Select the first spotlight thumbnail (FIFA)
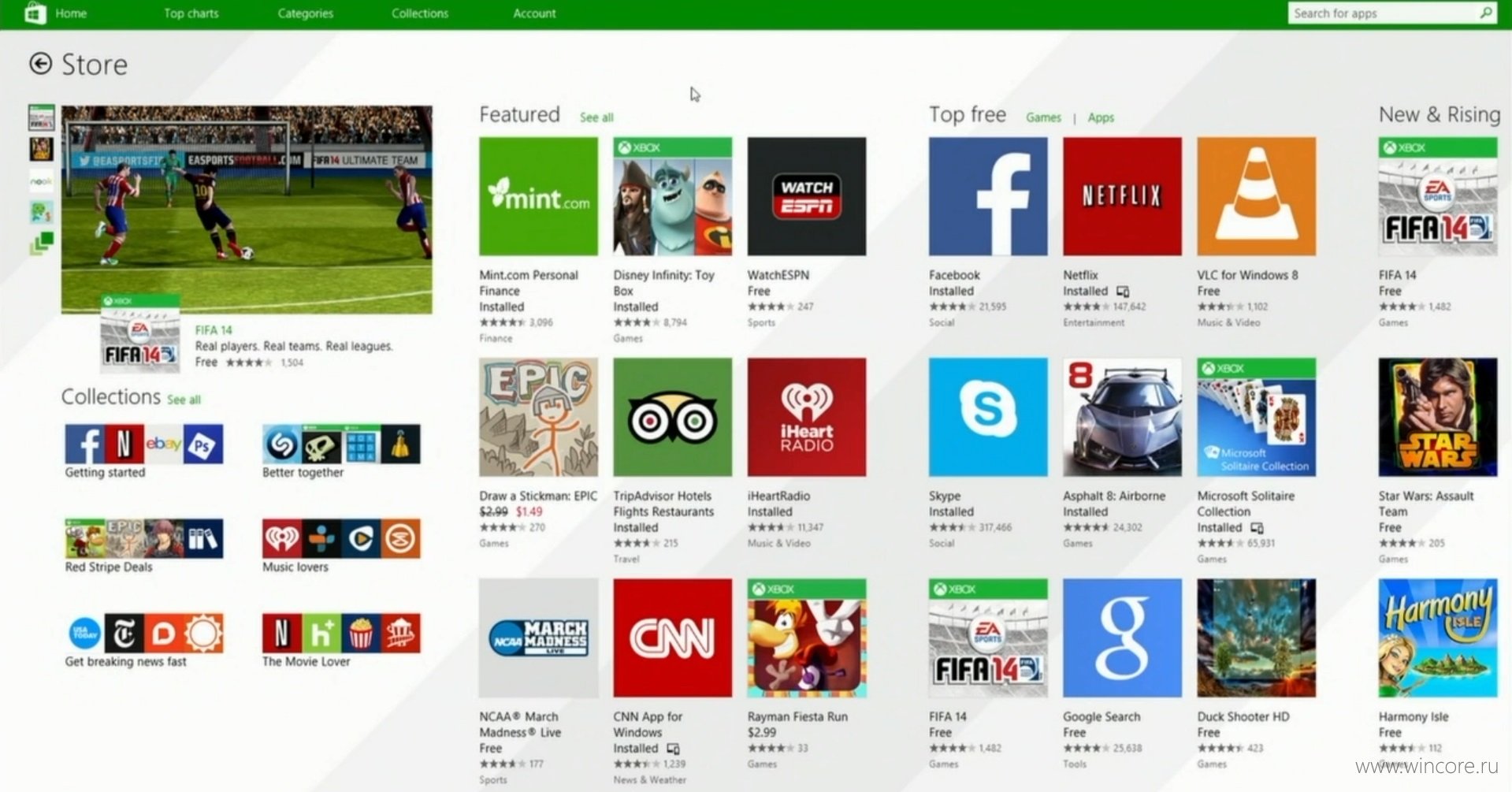The width and height of the screenshot is (1512, 792). [41, 117]
